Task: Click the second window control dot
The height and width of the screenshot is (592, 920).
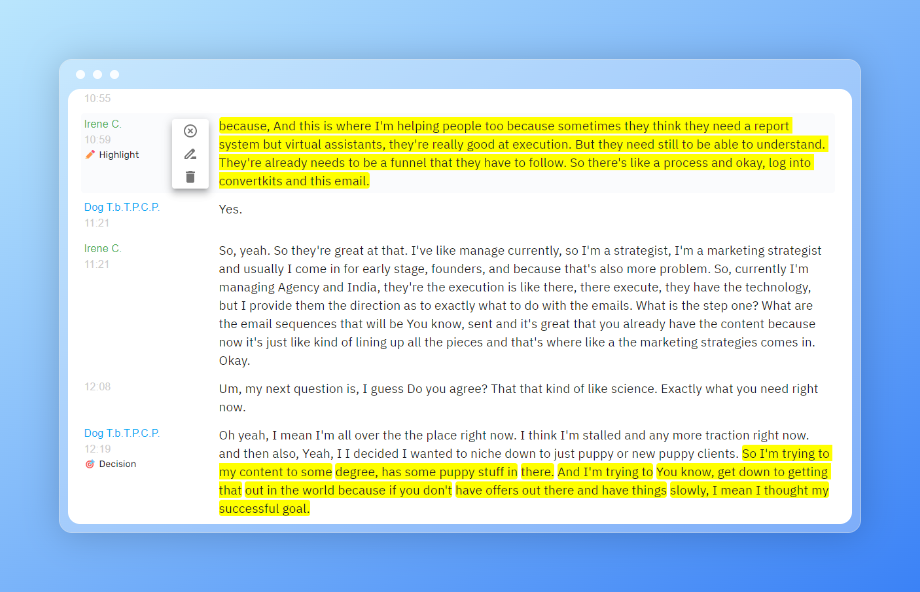Action: 97,75
